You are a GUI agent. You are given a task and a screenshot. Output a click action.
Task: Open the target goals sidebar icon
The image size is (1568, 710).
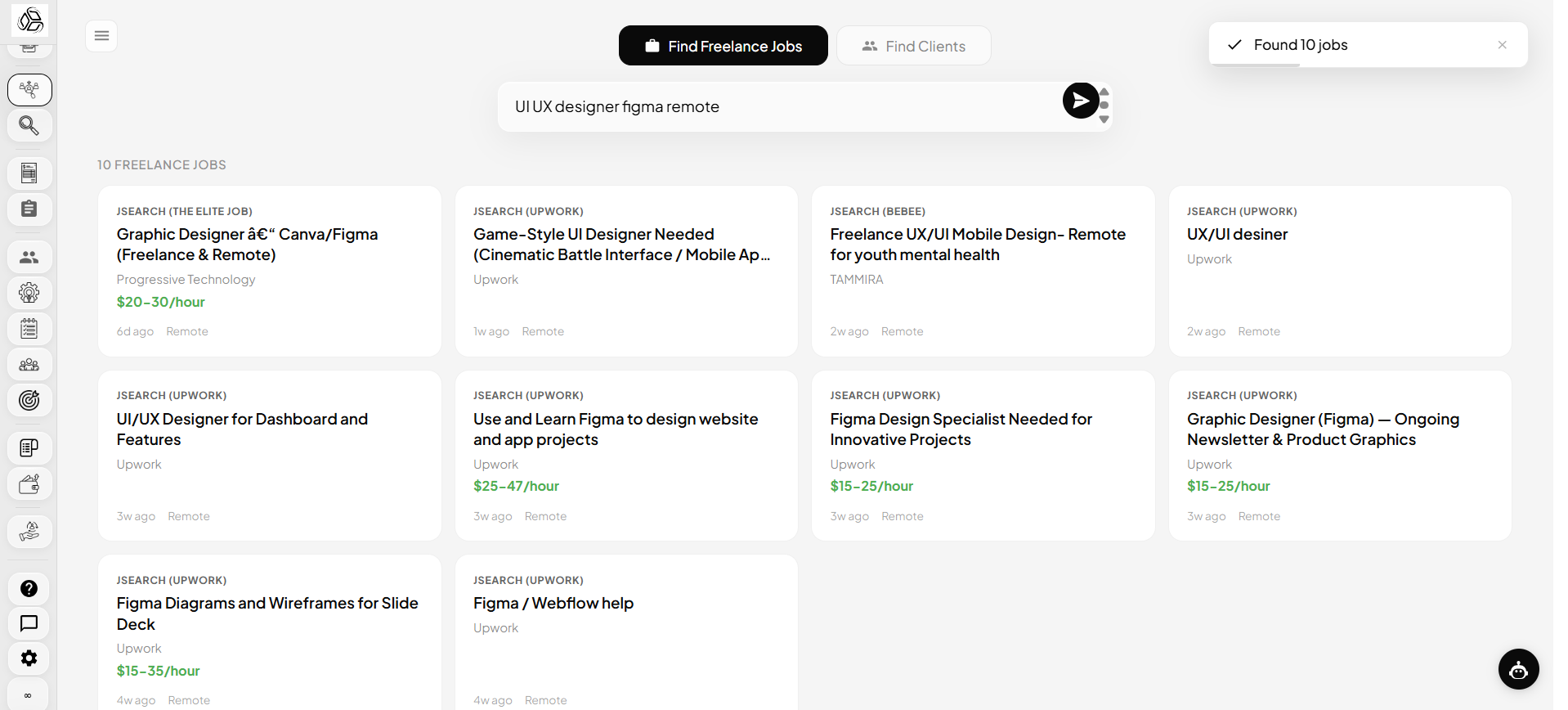(29, 400)
